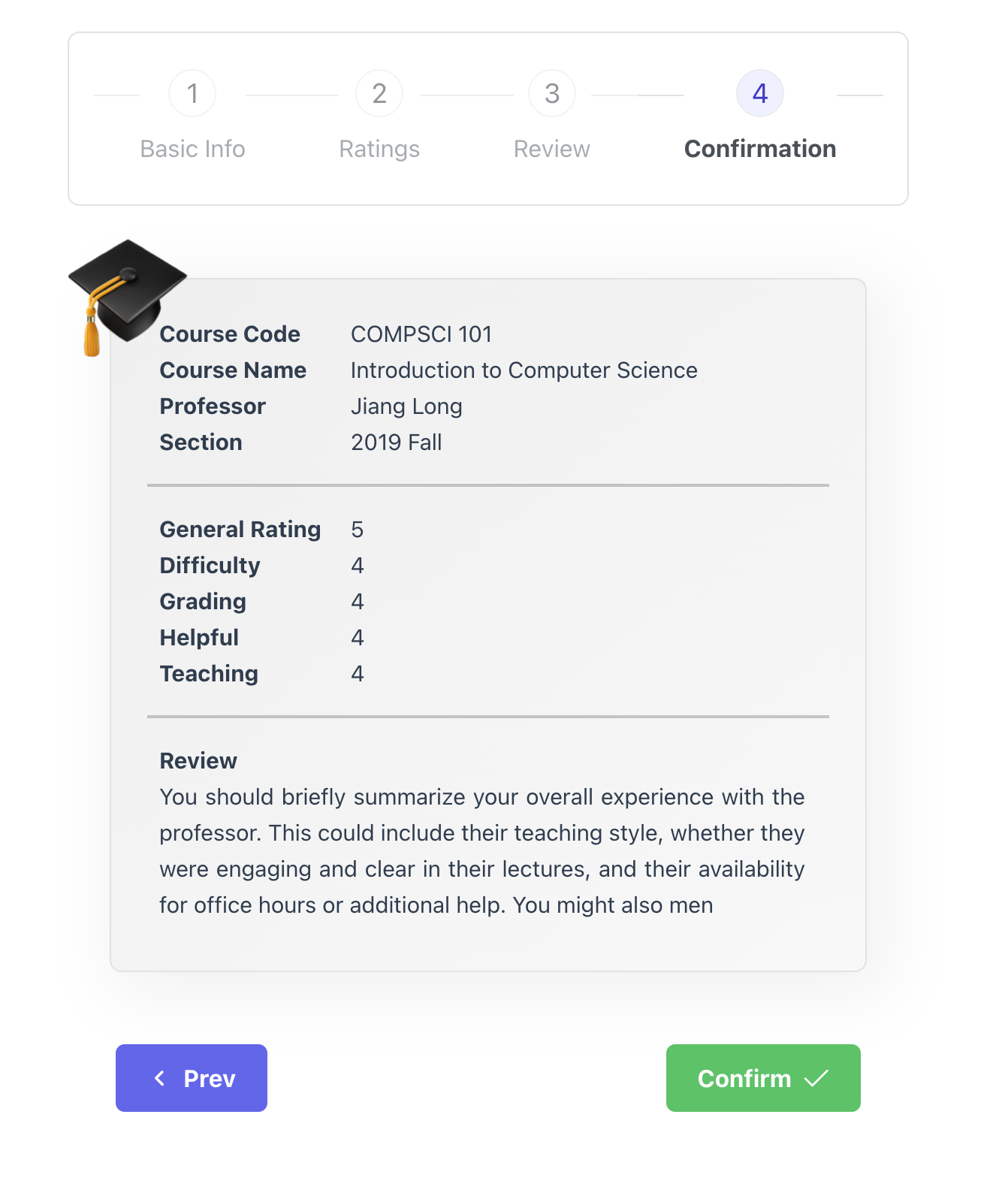Click step 2 circle in stepper

379,94
